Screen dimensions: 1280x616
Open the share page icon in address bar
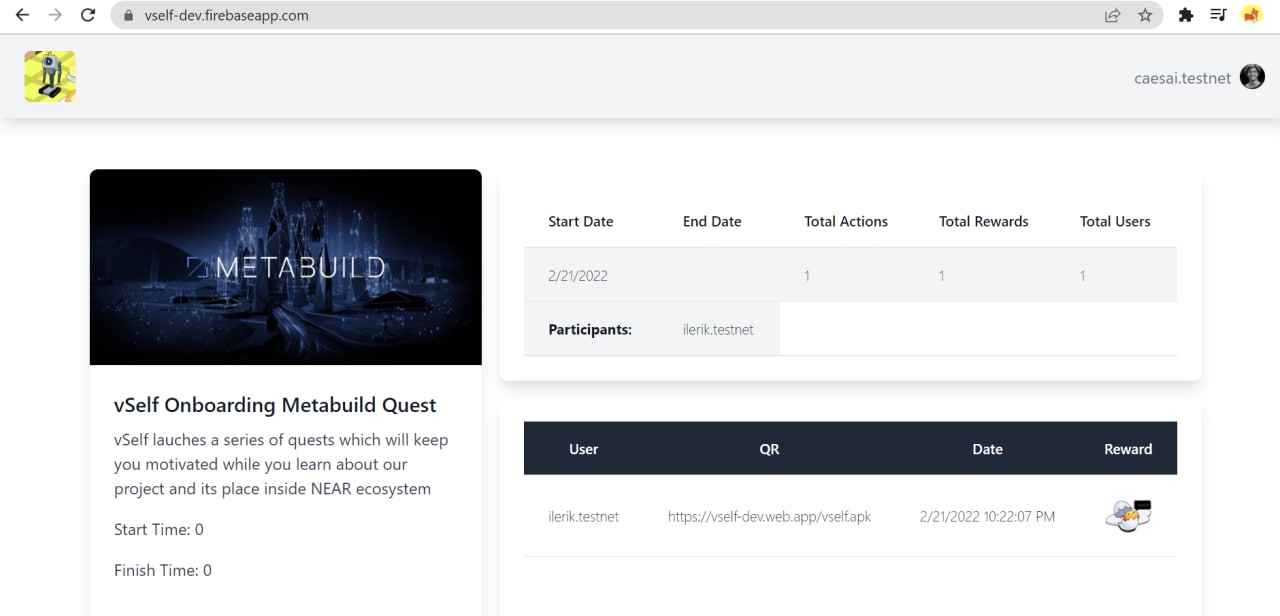[x=1112, y=15]
